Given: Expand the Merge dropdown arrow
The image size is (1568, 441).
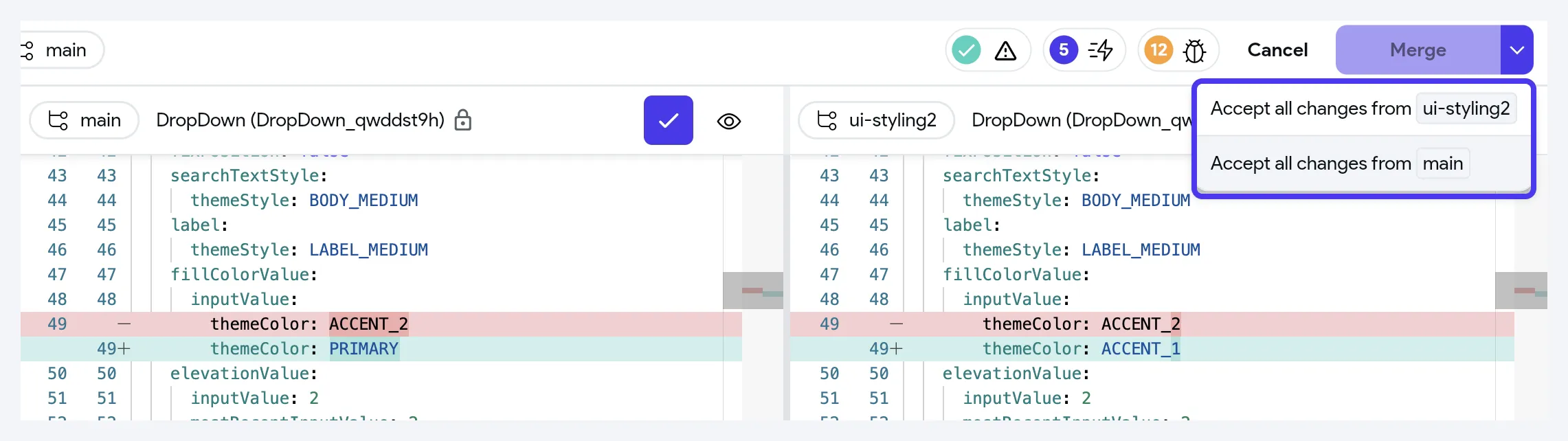Looking at the screenshot, I should [x=1517, y=50].
